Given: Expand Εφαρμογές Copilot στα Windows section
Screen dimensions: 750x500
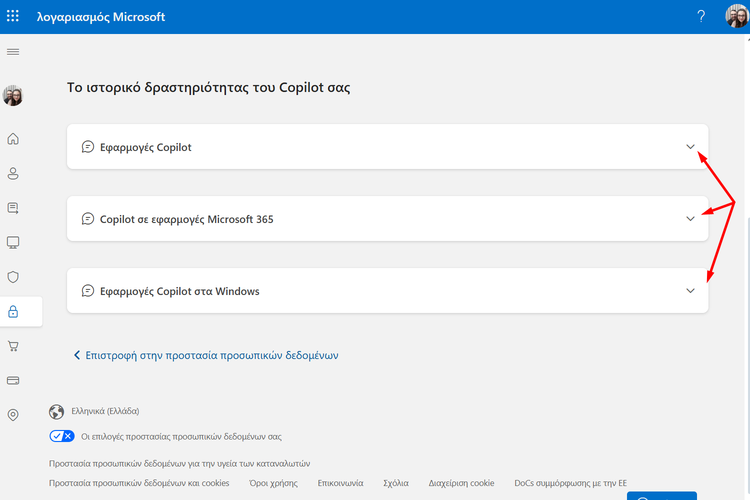Looking at the screenshot, I should click(x=690, y=291).
